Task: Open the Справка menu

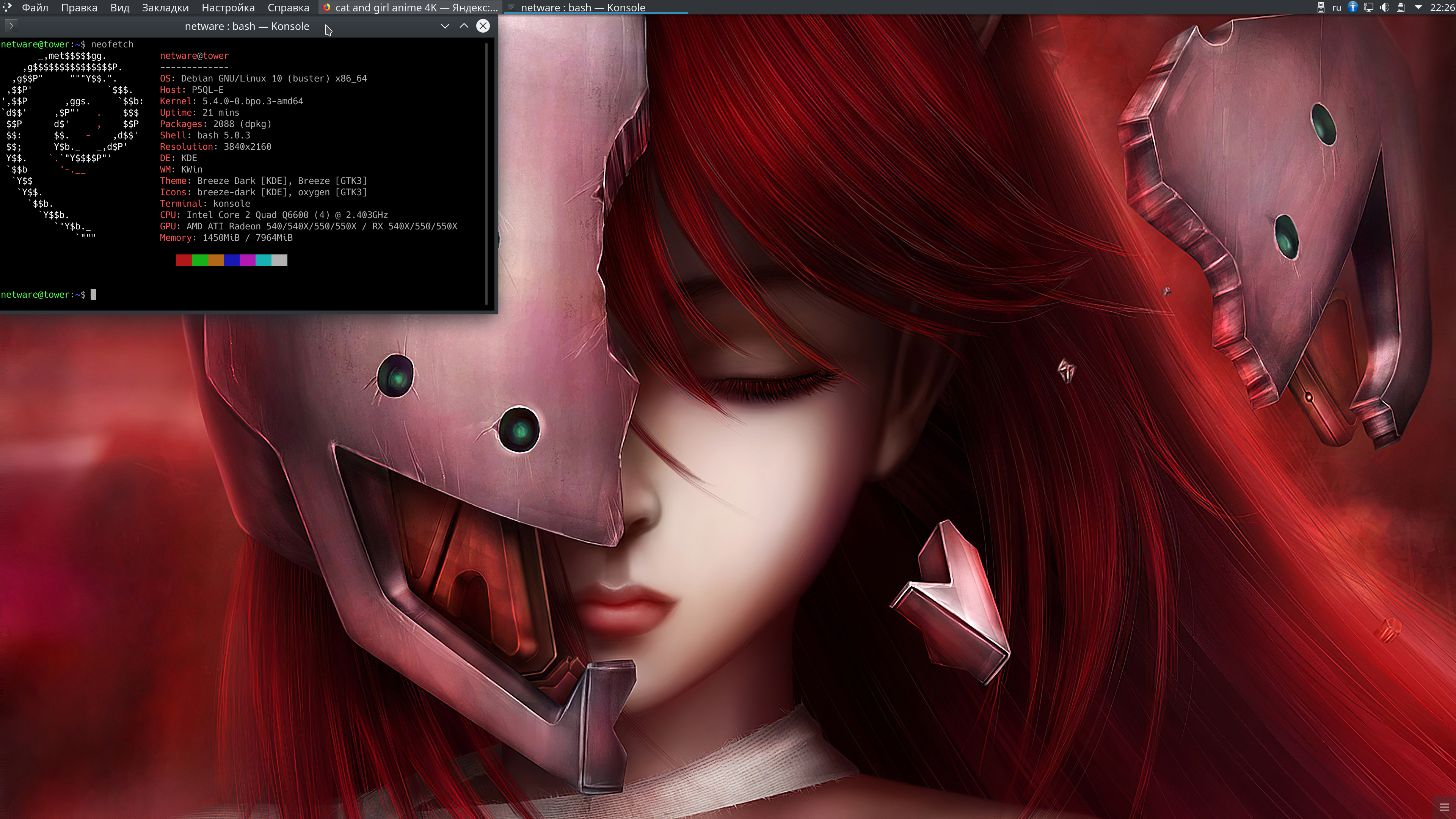Action: pyautogui.click(x=288, y=8)
